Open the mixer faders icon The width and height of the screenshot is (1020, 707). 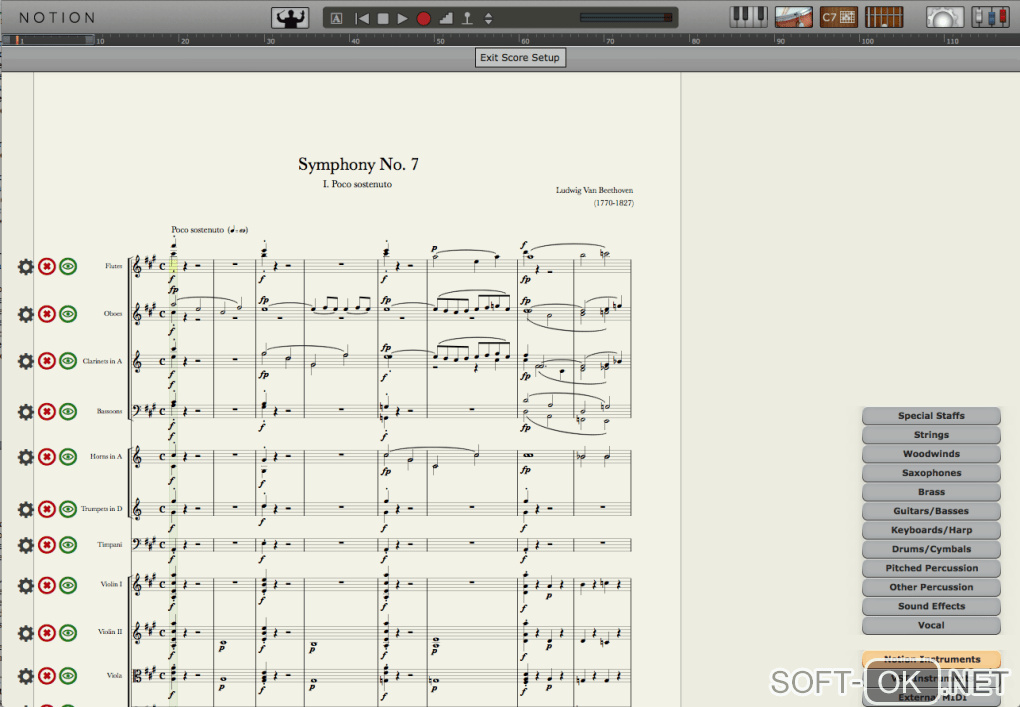[x=990, y=17]
